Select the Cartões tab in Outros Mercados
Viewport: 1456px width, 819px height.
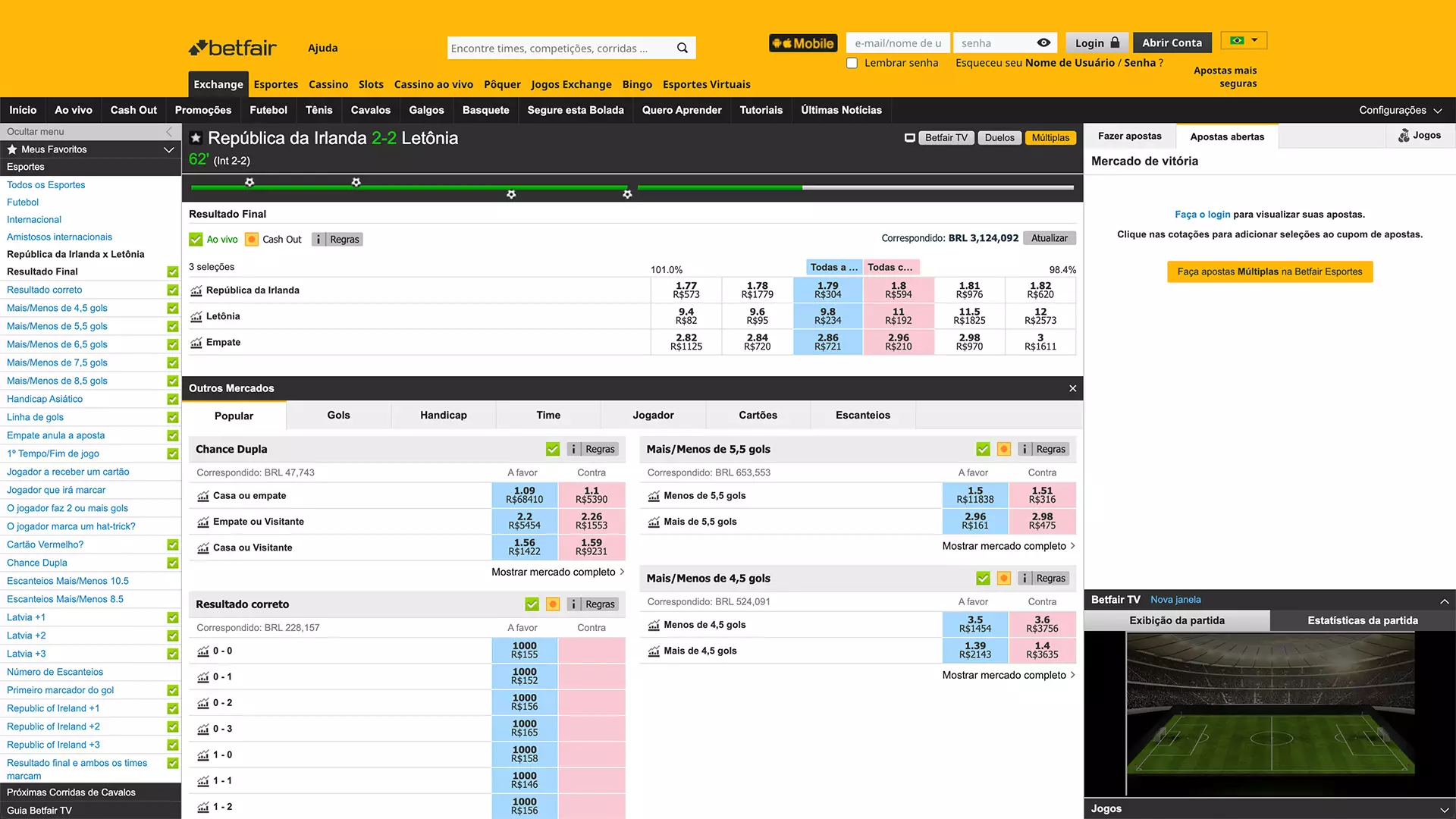(x=758, y=415)
